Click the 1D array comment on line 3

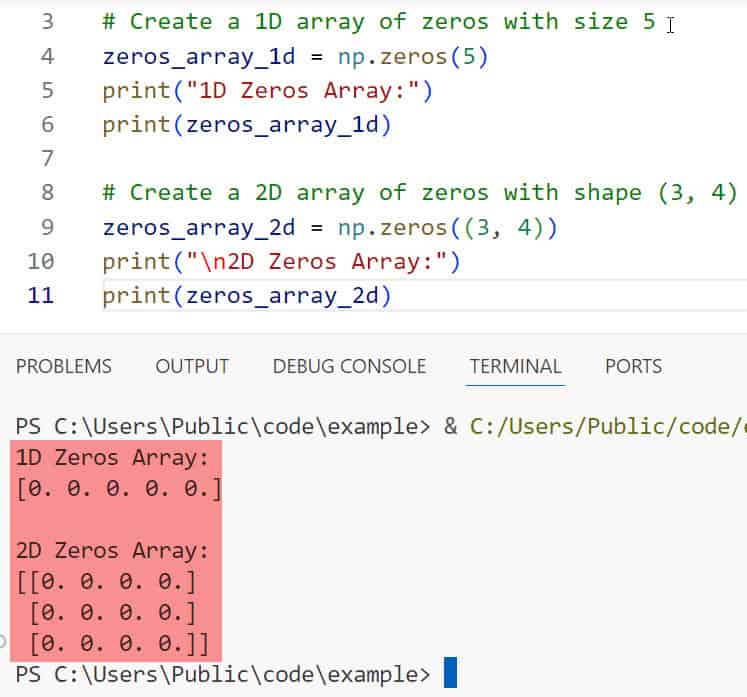[x=378, y=21]
